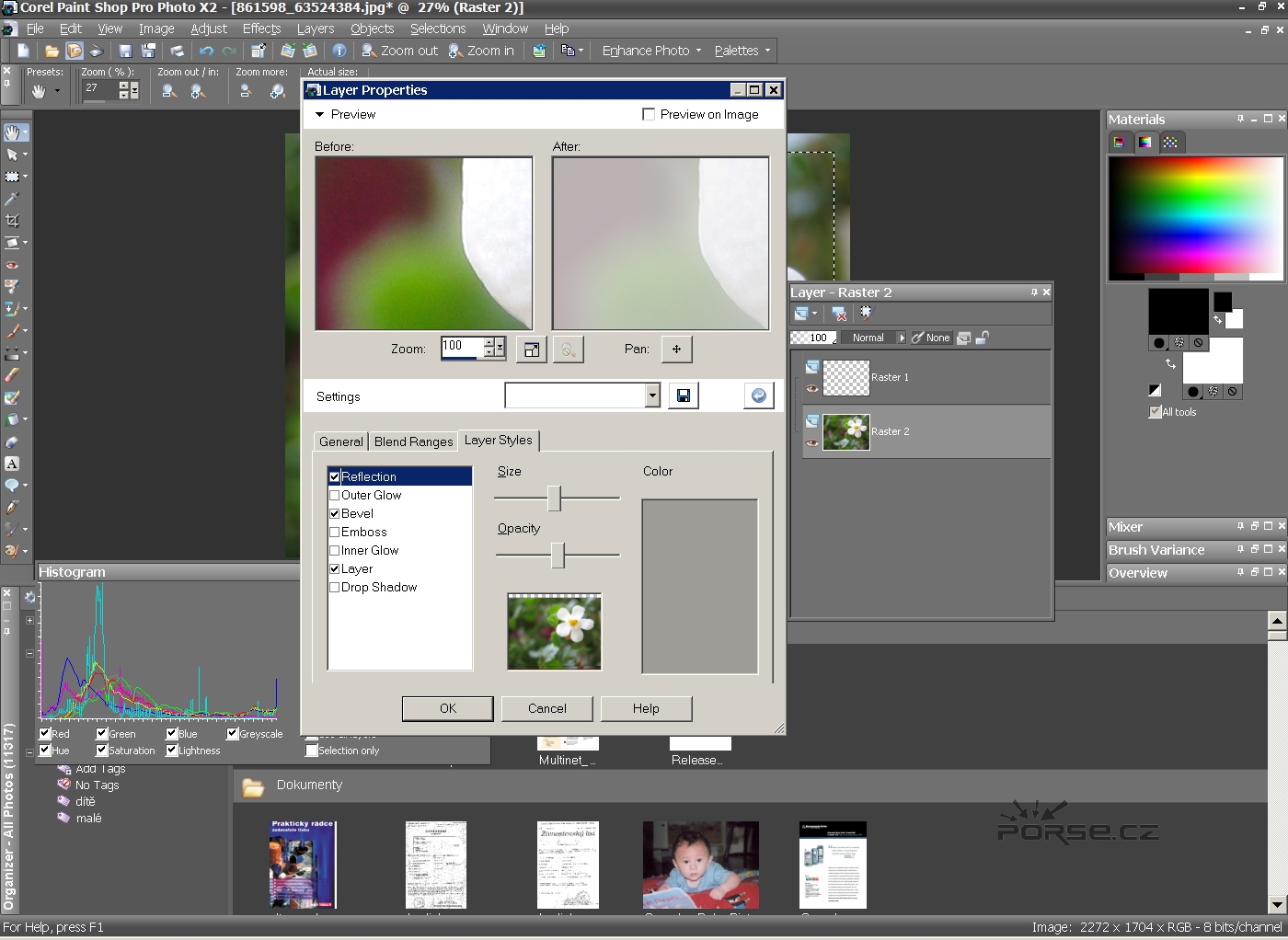Open the Adjust menu
The image size is (1288, 940).
[x=209, y=29]
